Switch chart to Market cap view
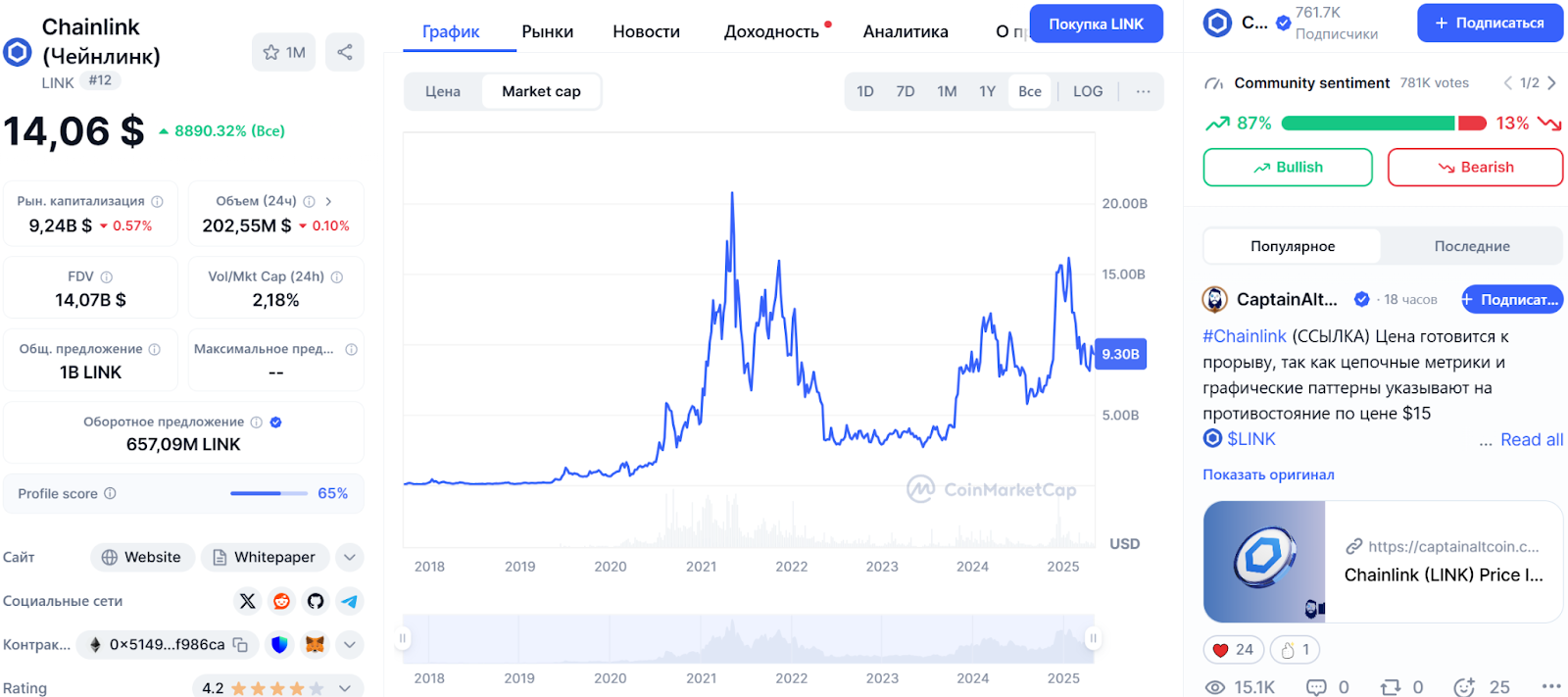Viewport: 1568px width, 697px height. (541, 91)
